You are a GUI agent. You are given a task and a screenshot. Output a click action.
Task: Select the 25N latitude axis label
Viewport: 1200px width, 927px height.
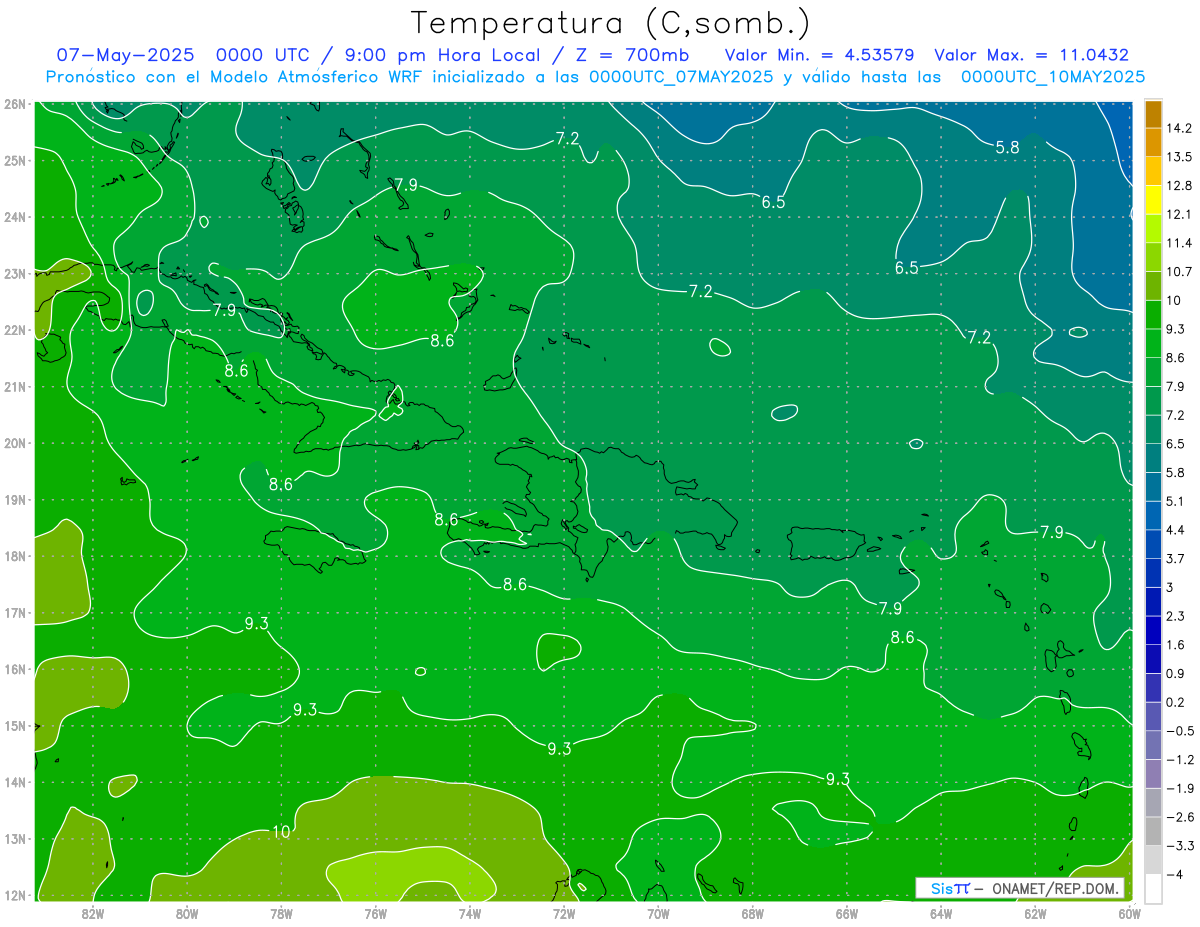(14, 160)
